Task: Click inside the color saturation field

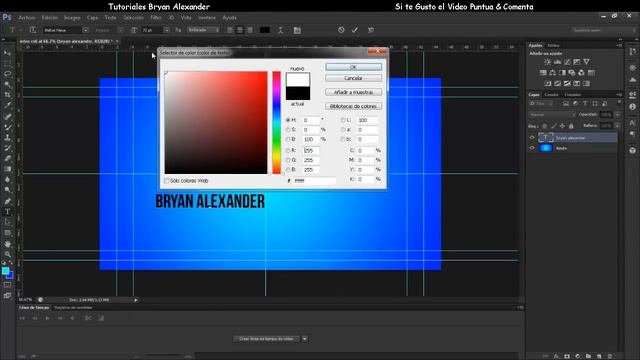Action: click(216, 122)
